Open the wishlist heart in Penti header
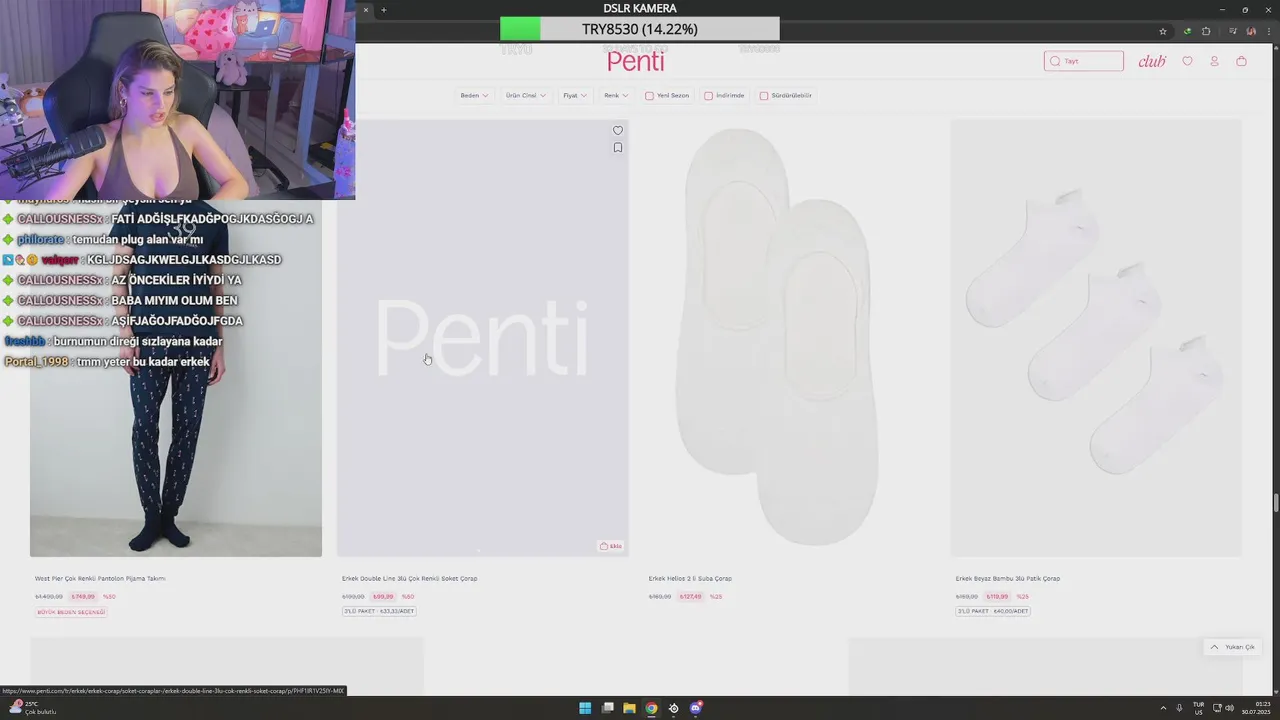This screenshot has width=1280, height=720. pyautogui.click(x=1187, y=61)
